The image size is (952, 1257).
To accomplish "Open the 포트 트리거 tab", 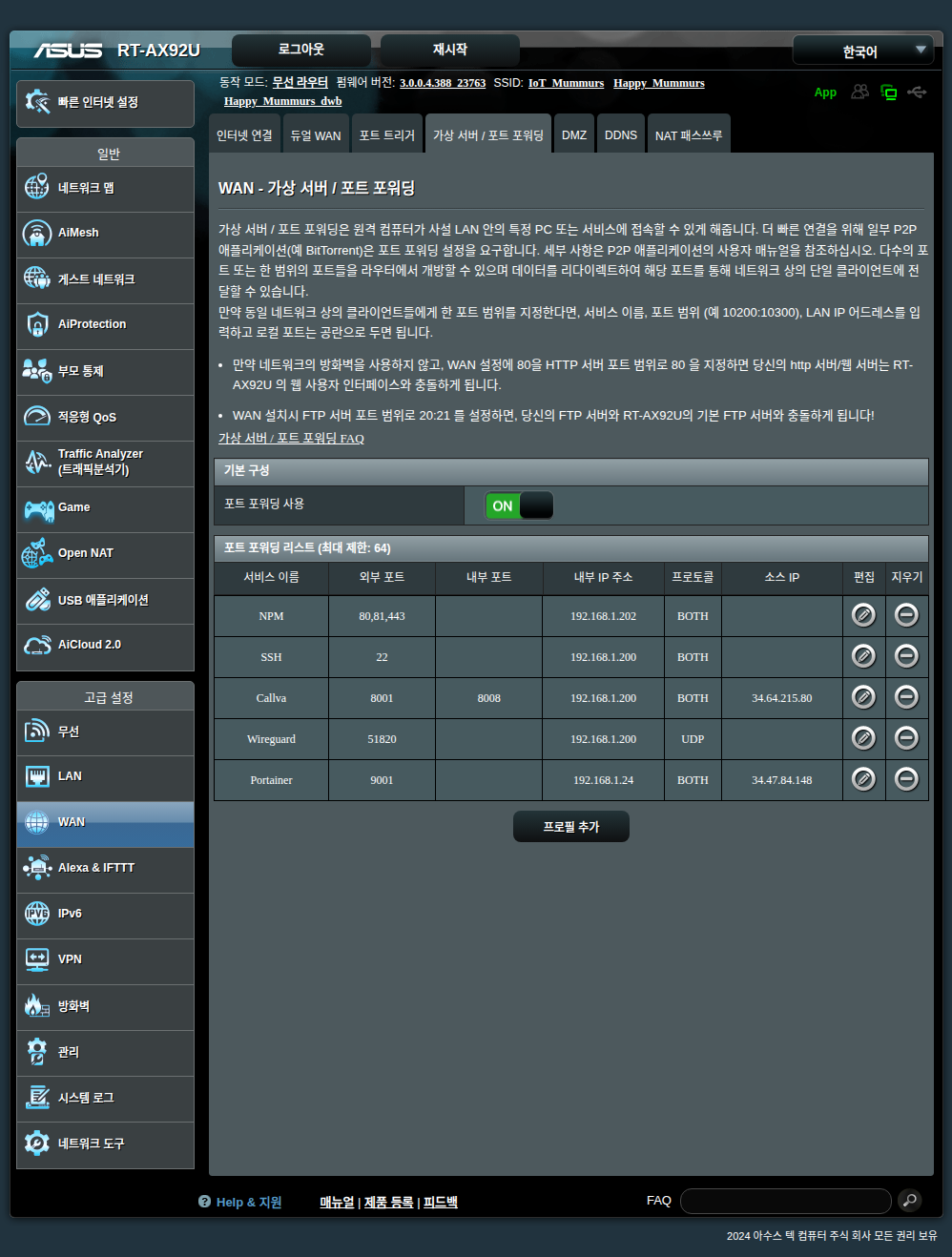I will point(386,135).
